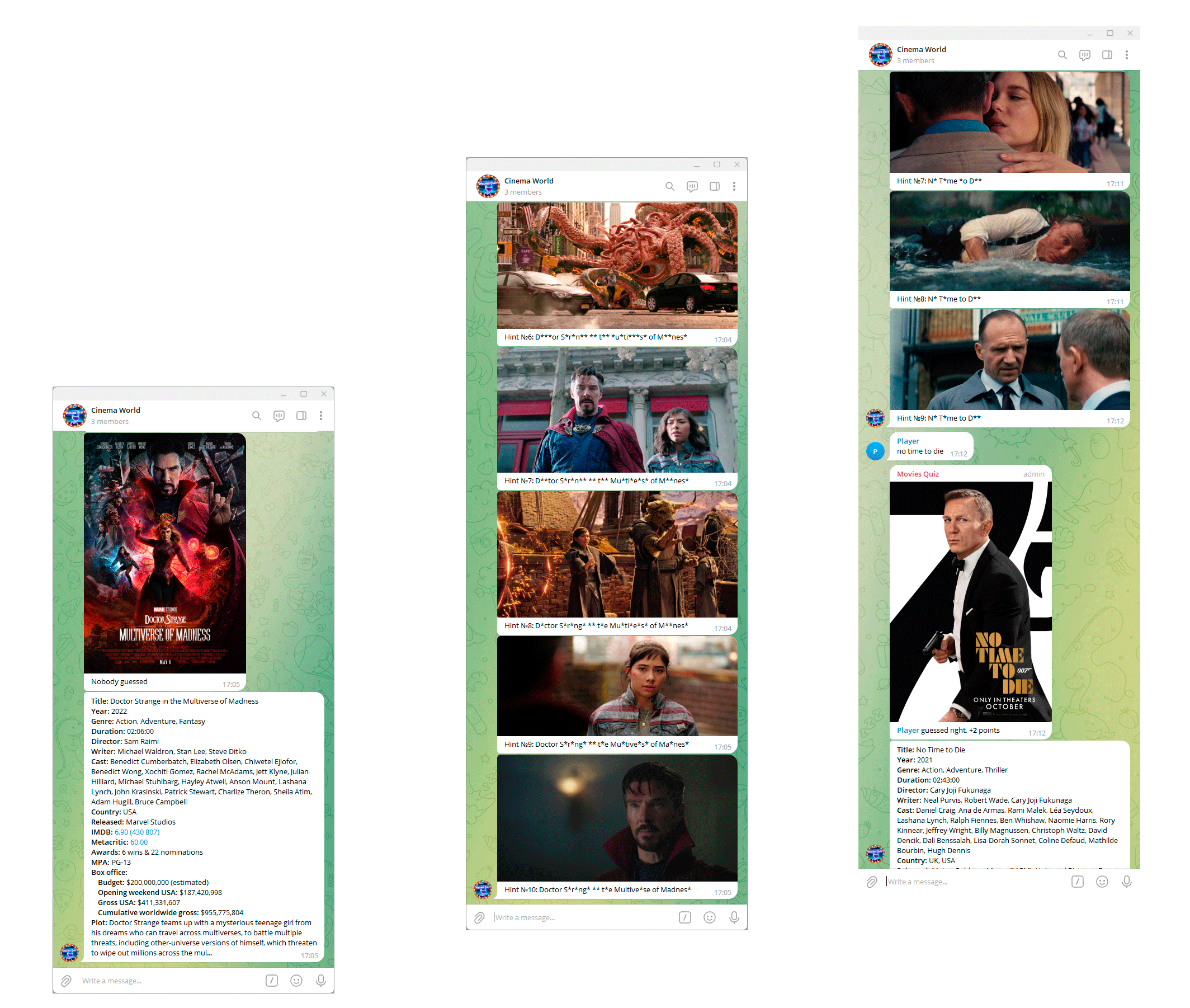Open the Hint №9 two men talking image
The height and width of the screenshot is (1008, 1190).
(x=1009, y=360)
